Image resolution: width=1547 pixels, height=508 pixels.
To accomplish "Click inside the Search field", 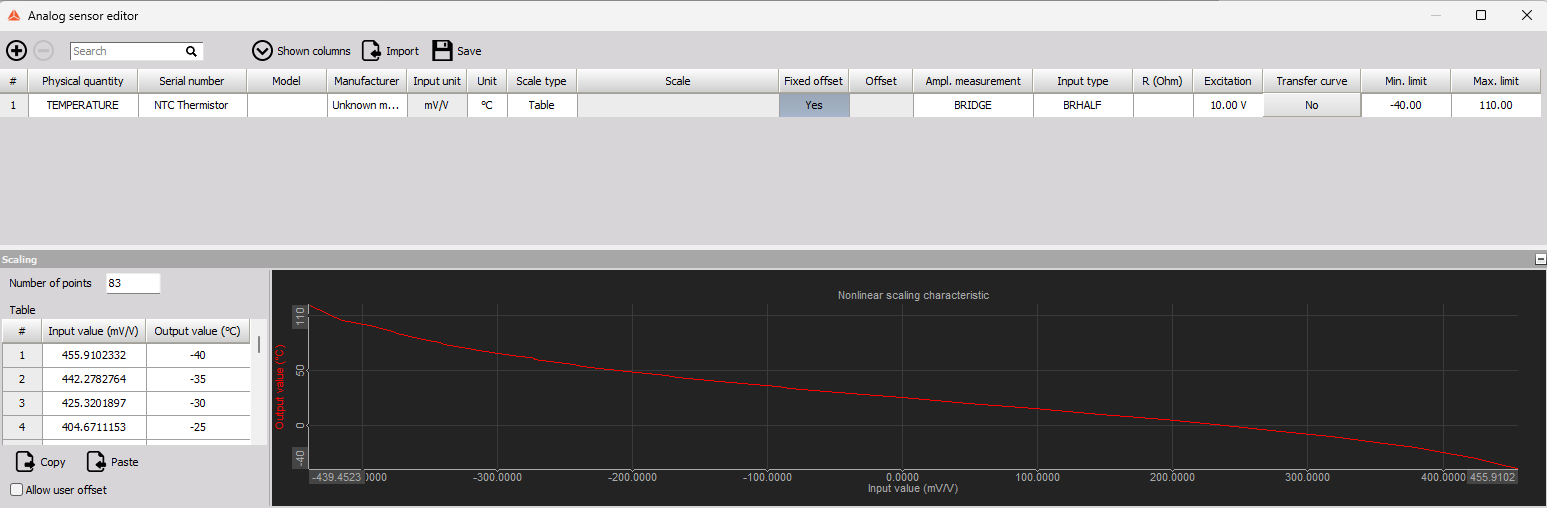I will click(x=127, y=51).
